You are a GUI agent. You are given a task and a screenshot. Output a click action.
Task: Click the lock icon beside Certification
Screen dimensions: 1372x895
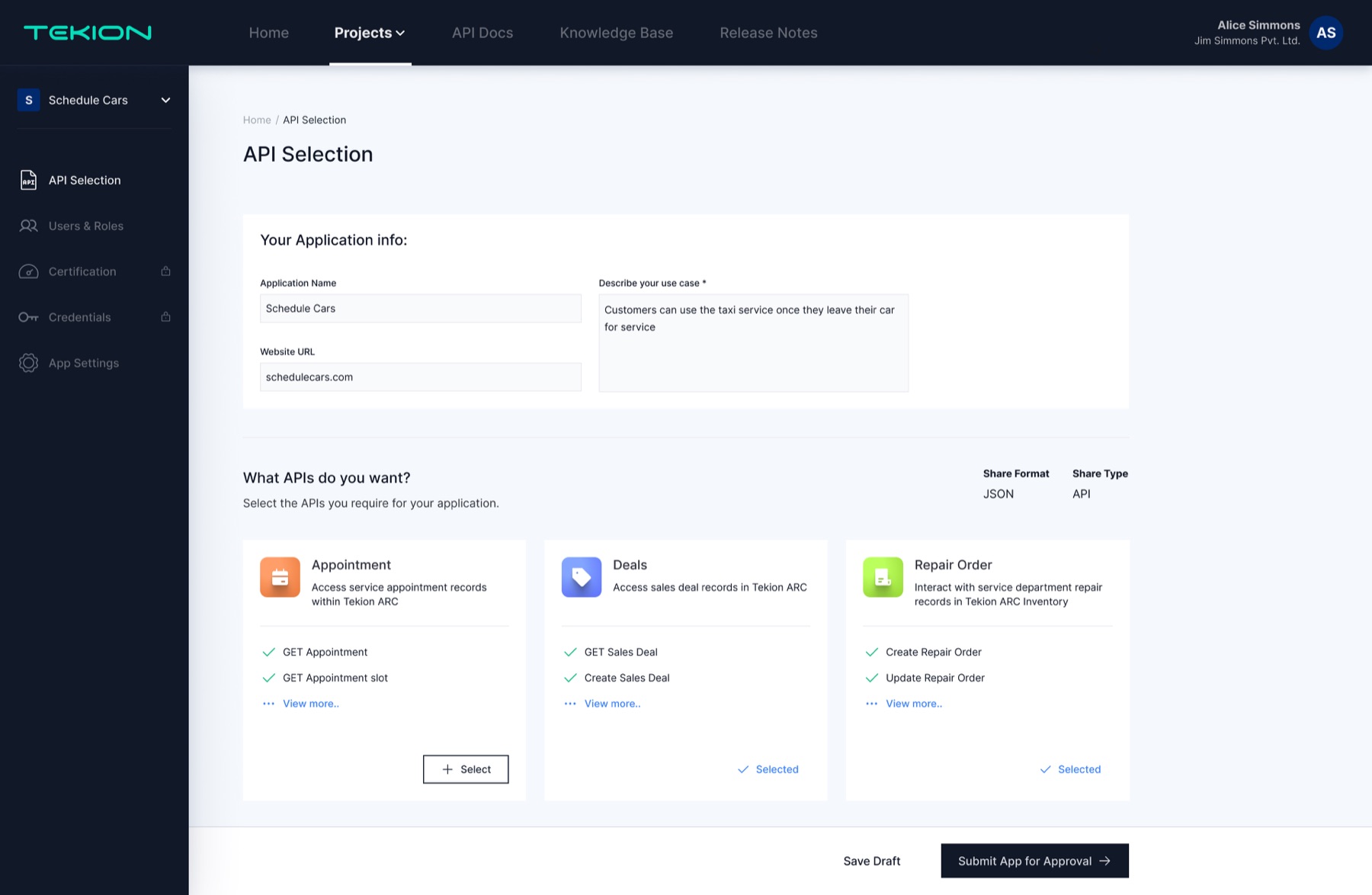(165, 271)
